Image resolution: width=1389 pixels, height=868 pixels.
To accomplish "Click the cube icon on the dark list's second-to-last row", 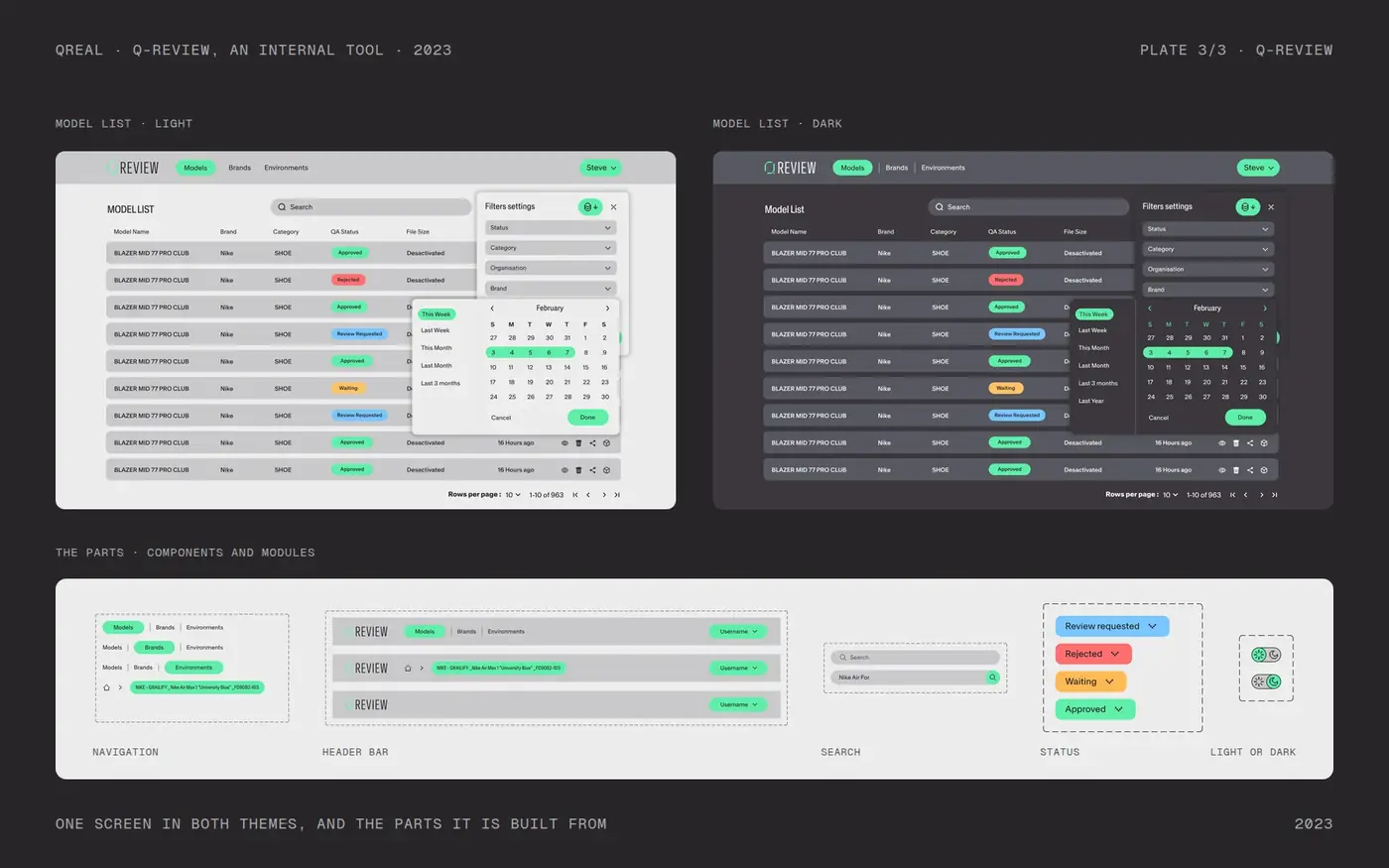I will tap(1264, 443).
